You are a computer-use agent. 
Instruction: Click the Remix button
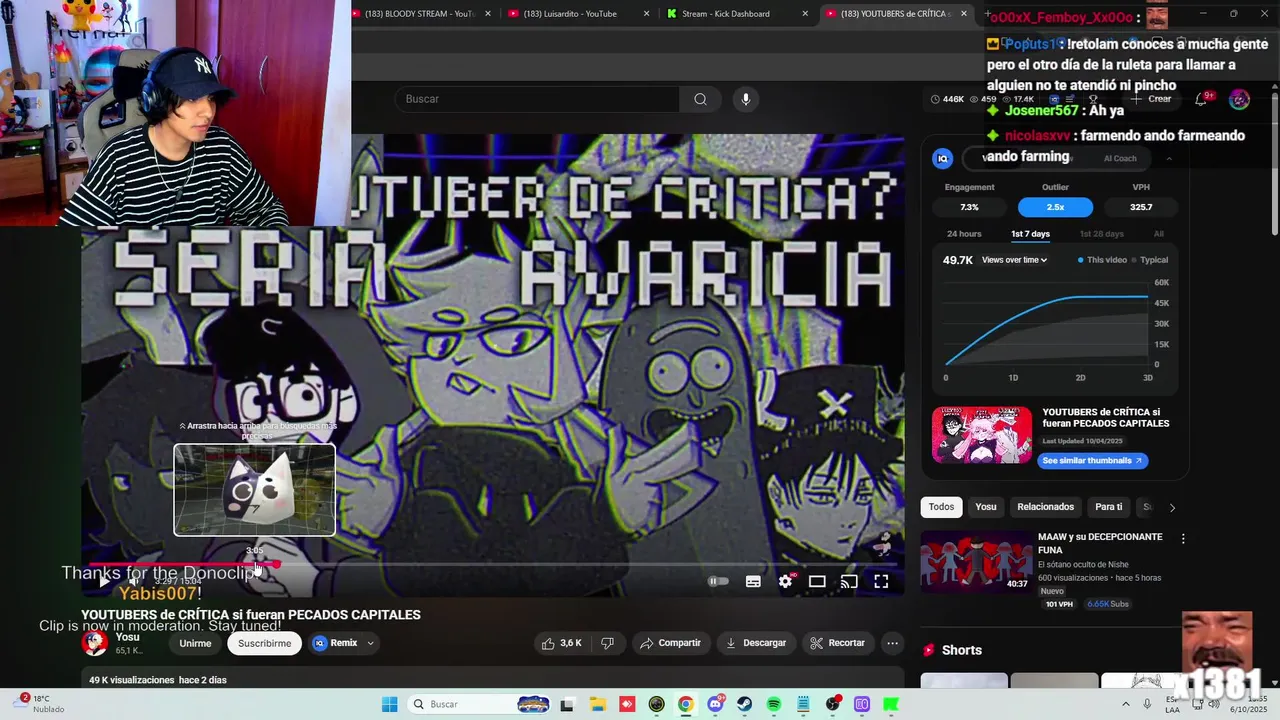coord(335,643)
